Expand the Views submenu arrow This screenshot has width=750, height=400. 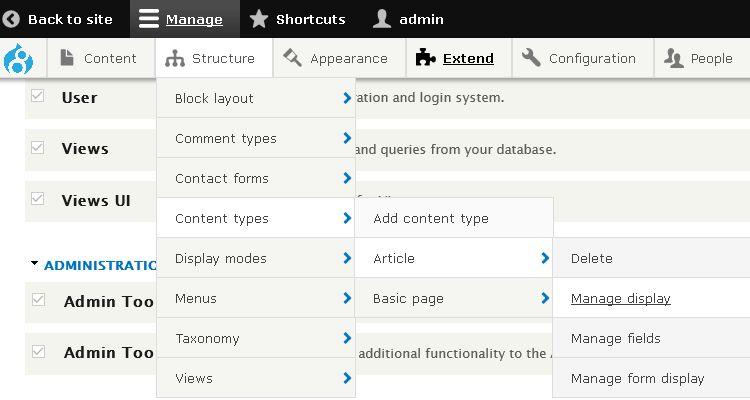pos(347,378)
